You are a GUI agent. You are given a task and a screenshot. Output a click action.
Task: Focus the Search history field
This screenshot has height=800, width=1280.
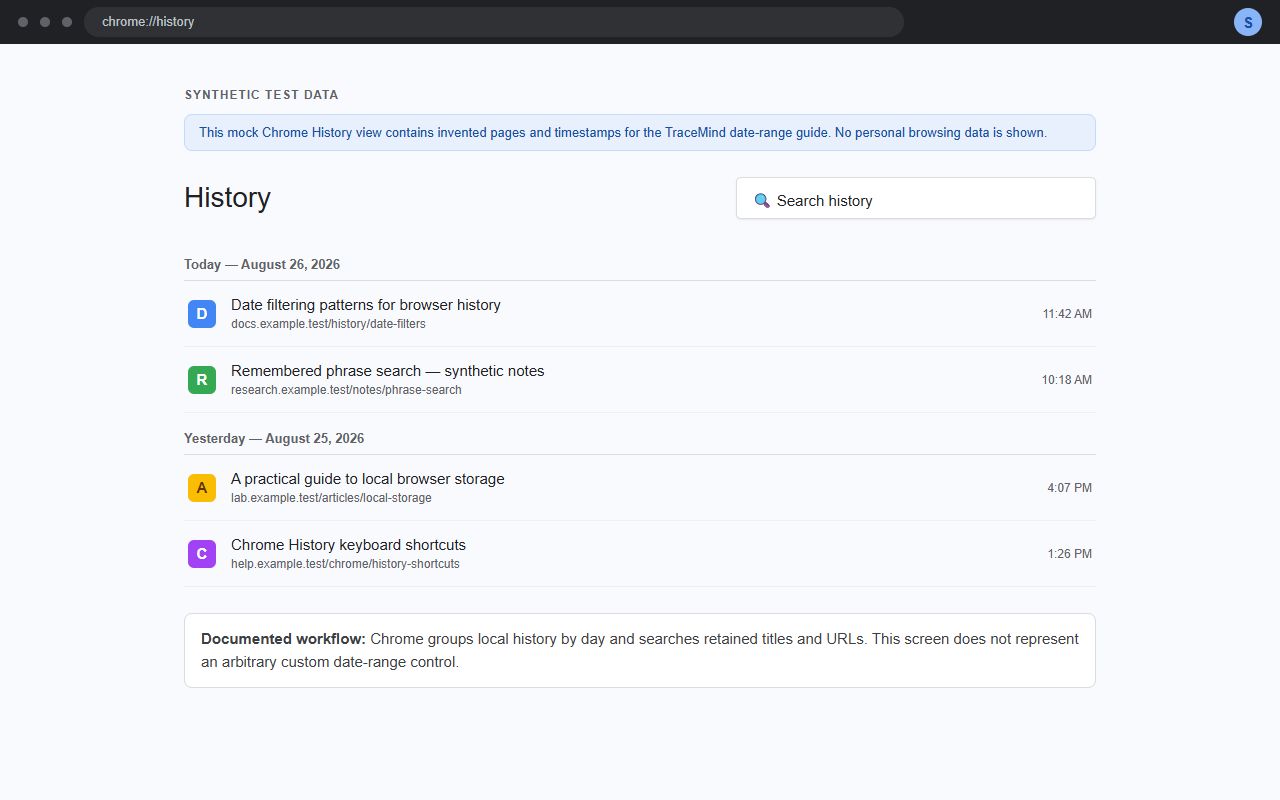pos(916,198)
